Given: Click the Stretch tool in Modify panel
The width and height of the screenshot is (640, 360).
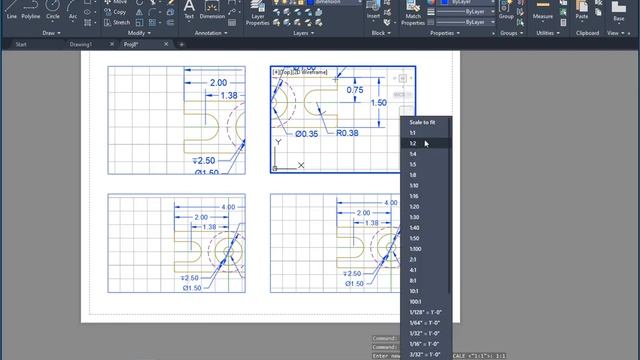Looking at the screenshot, I should (117, 22).
